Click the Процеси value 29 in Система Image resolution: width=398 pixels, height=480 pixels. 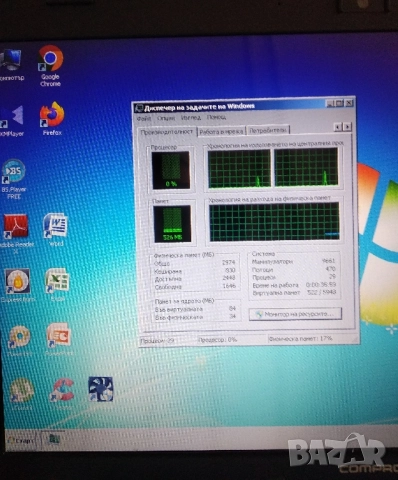(332, 277)
